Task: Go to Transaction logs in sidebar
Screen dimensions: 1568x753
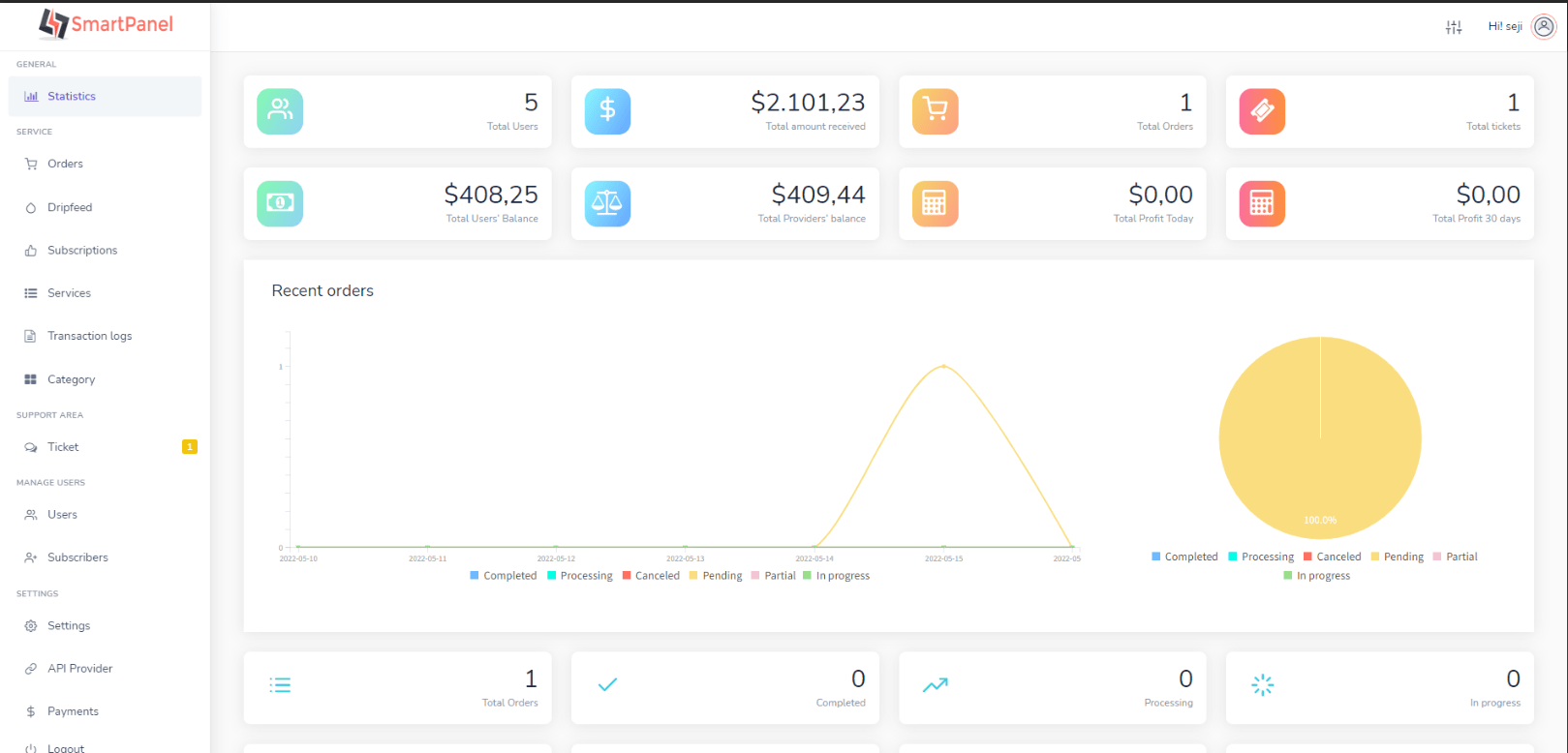Action: pos(89,336)
